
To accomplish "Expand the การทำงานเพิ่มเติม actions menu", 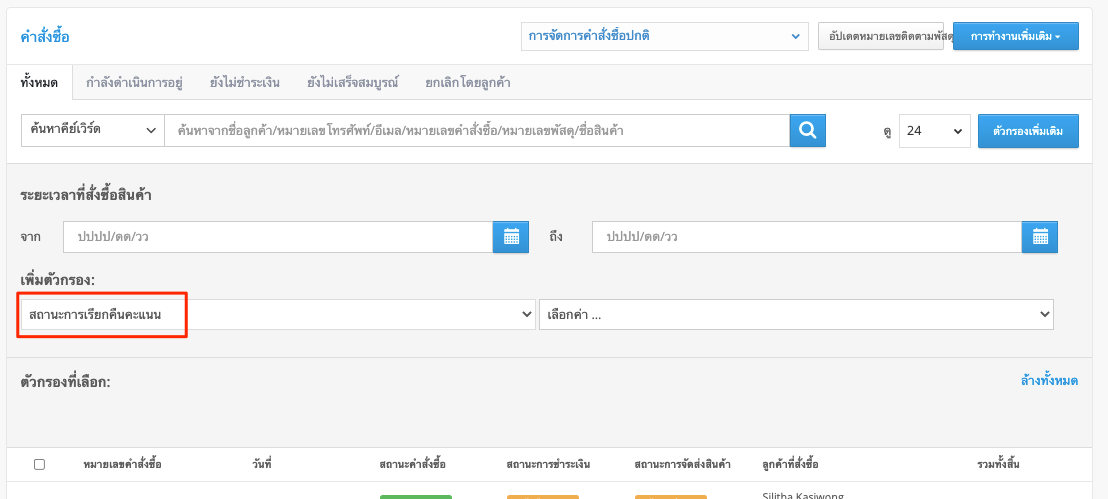I will click(x=1015, y=36).
